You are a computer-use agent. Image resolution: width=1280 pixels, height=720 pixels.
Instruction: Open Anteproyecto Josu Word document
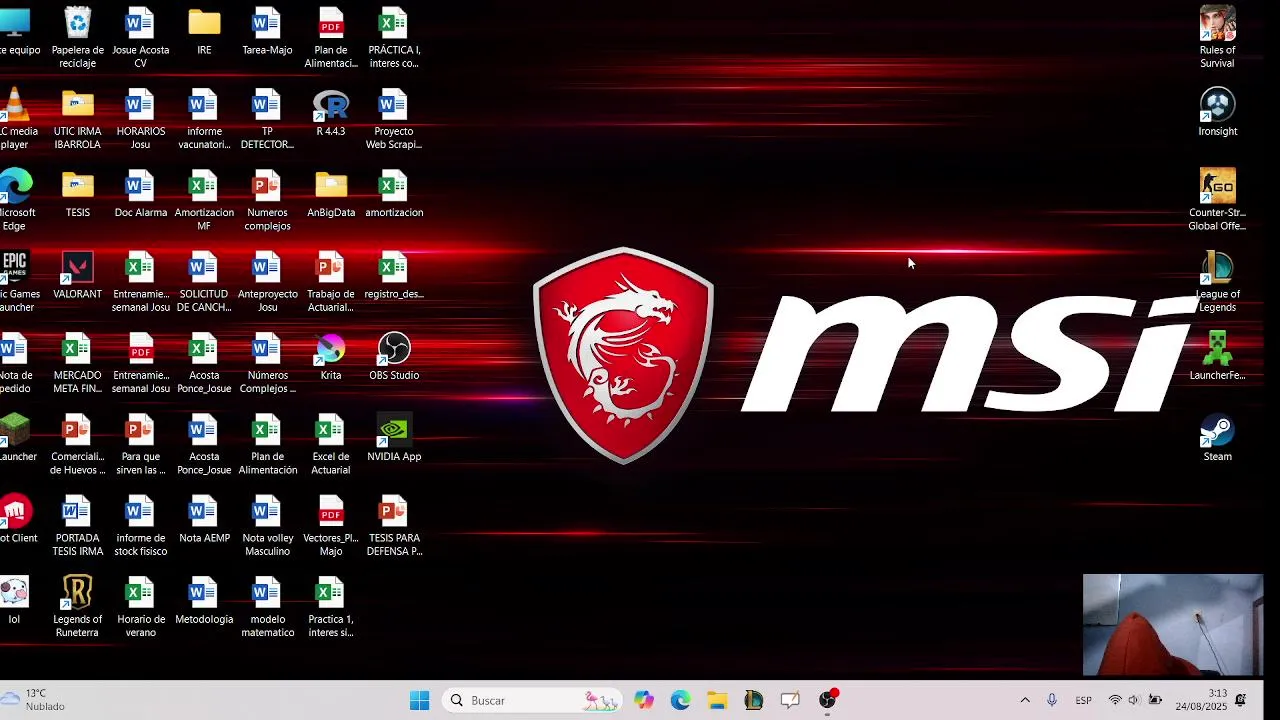(x=267, y=281)
